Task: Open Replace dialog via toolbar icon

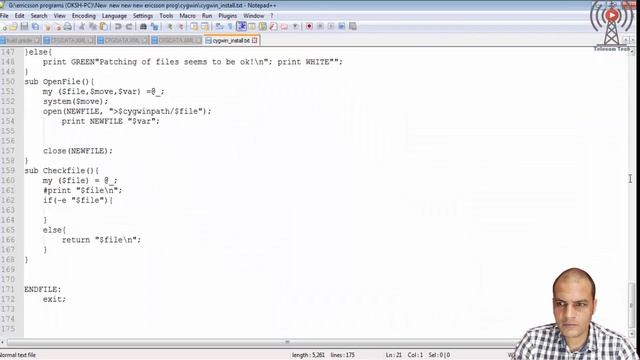Action: click(x=154, y=27)
